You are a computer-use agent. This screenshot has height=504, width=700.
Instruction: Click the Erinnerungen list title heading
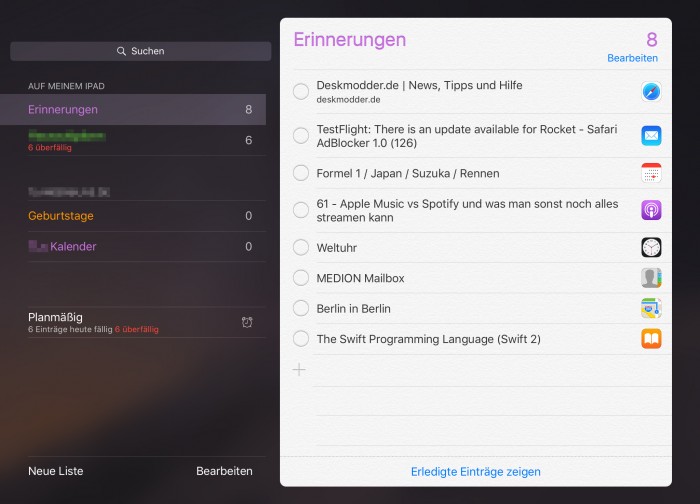pyautogui.click(x=350, y=40)
